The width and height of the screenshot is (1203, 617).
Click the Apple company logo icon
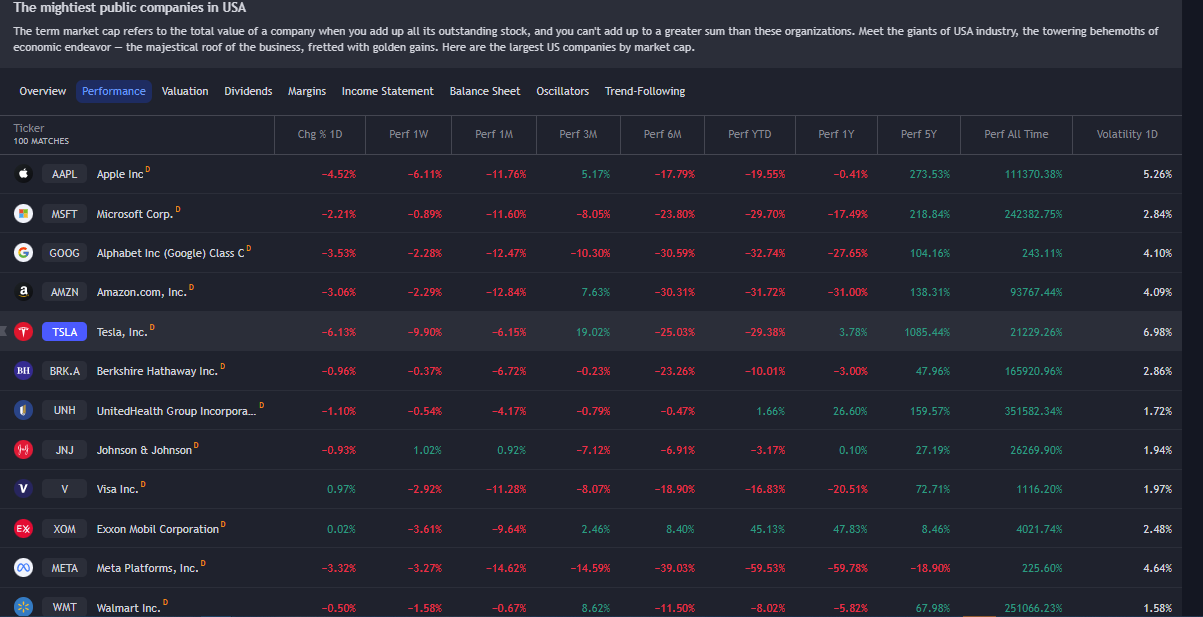(x=24, y=174)
